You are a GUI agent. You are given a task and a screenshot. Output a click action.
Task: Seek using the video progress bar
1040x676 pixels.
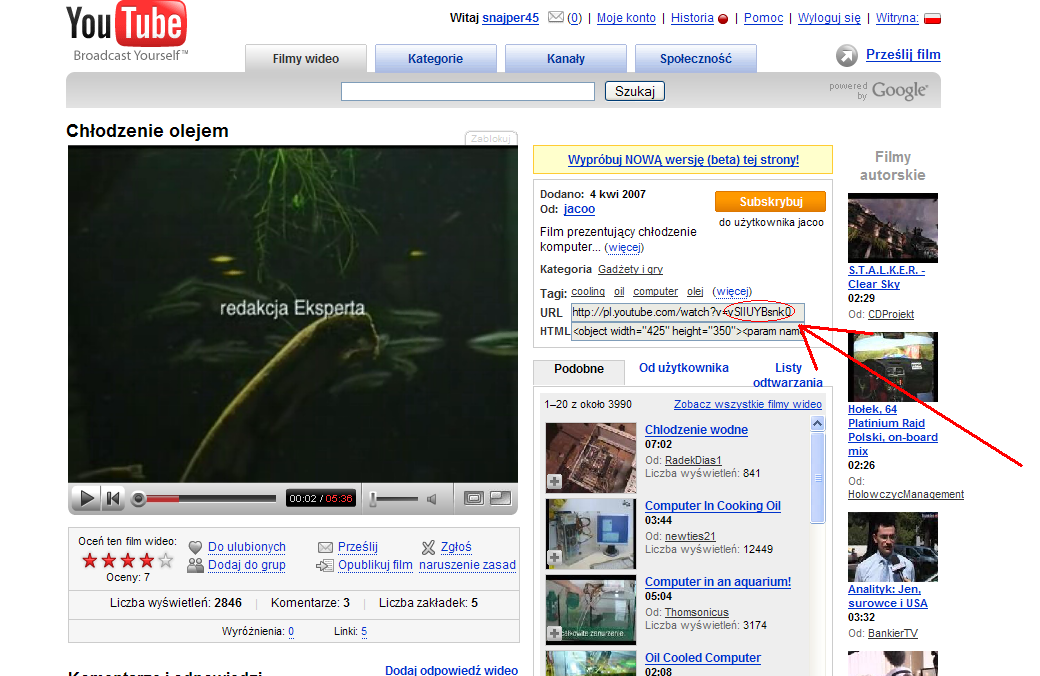point(211,498)
